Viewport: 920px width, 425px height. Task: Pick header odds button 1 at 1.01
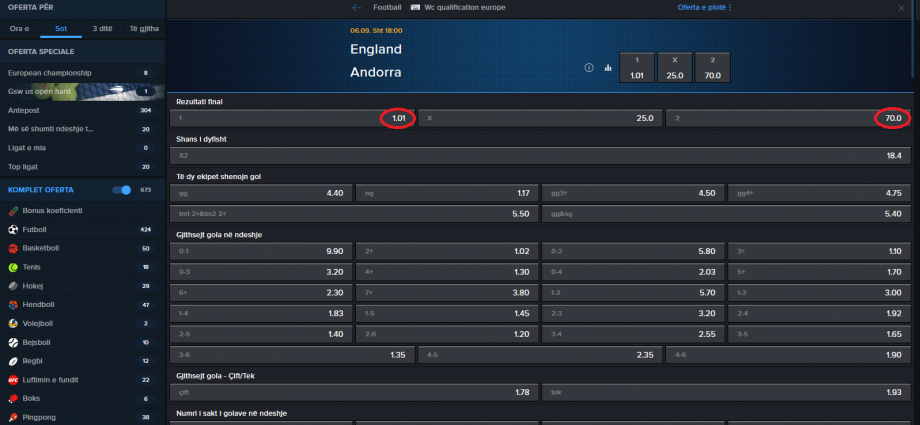[x=637, y=68]
